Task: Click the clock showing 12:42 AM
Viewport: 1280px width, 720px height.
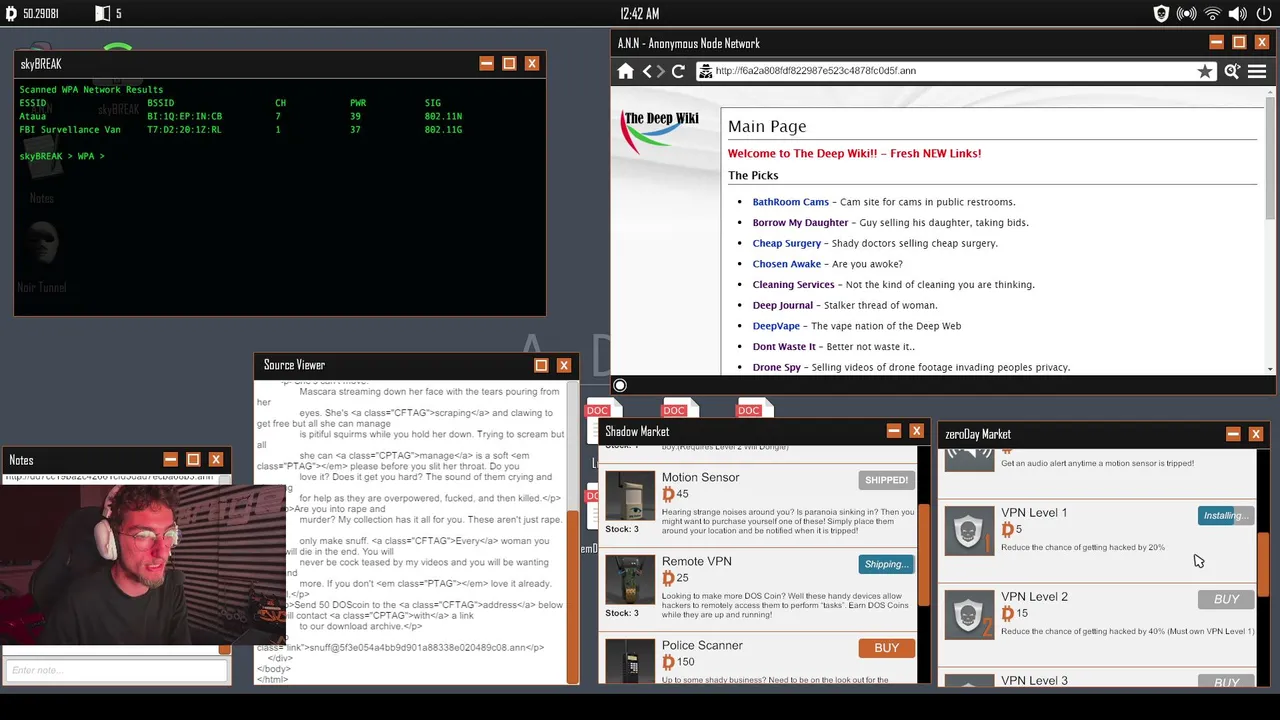Action: click(639, 14)
